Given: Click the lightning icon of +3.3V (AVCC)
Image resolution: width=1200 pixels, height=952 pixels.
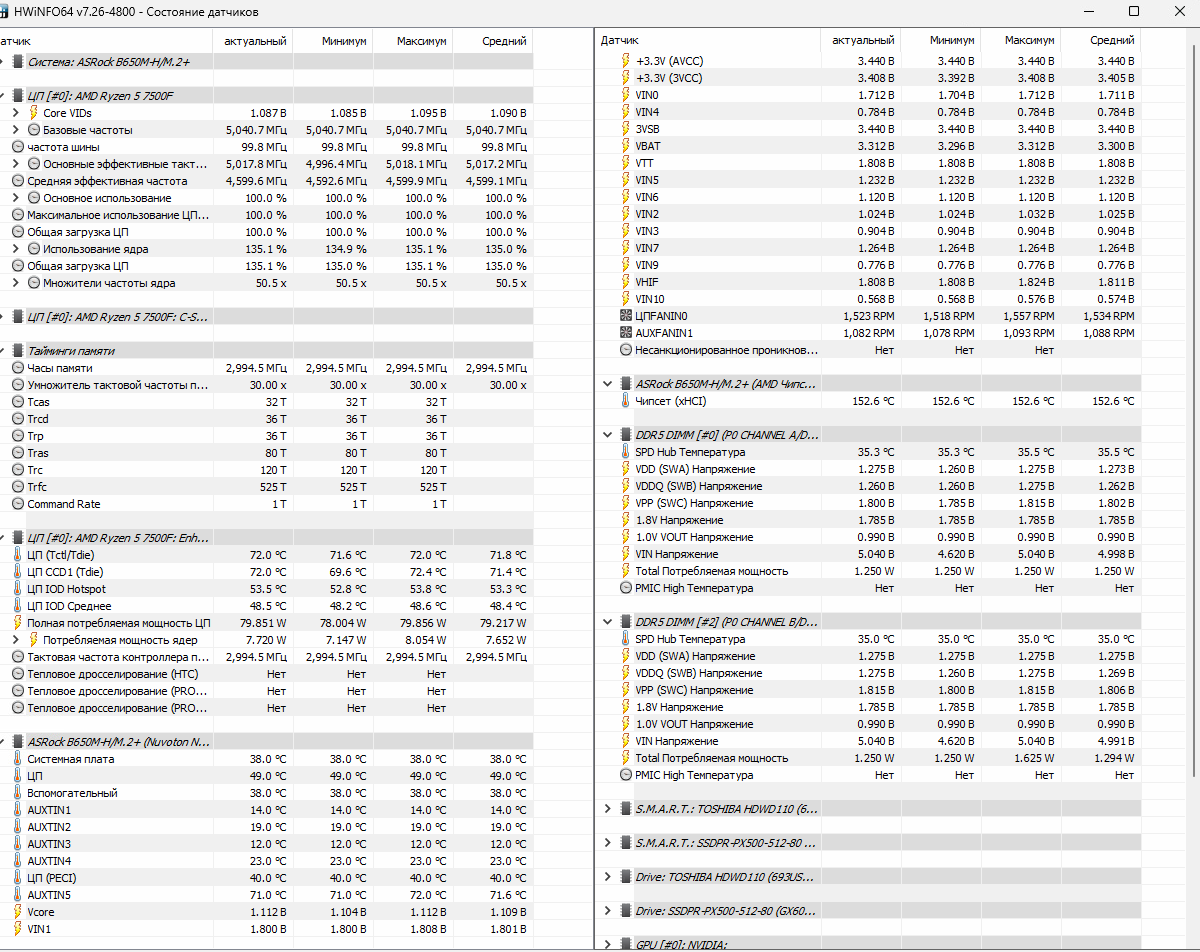Looking at the screenshot, I should click(626, 61).
